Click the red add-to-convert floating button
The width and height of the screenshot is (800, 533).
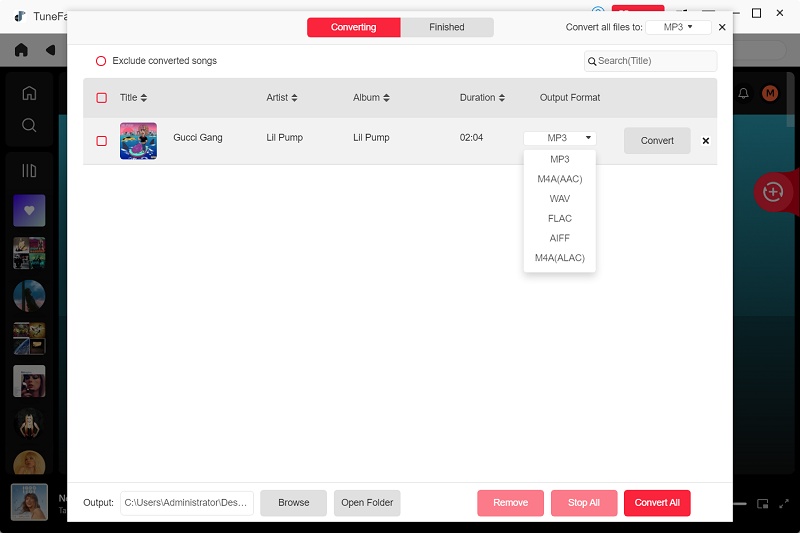[773, 192]
